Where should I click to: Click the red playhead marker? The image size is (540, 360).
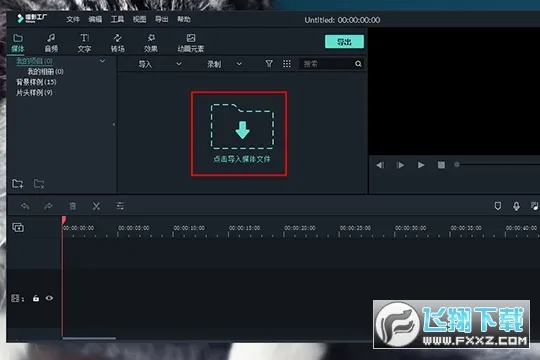point(64,220)
